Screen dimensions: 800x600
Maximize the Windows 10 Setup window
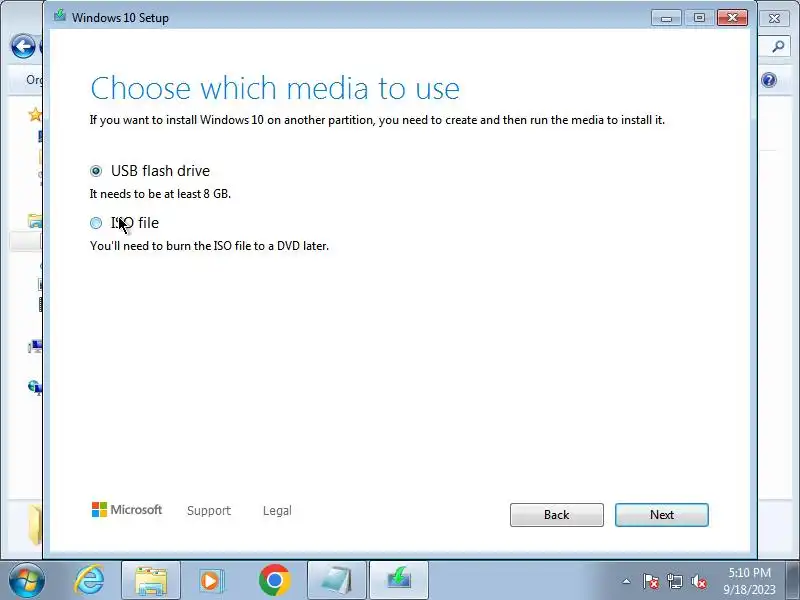[x=699, y=18]
